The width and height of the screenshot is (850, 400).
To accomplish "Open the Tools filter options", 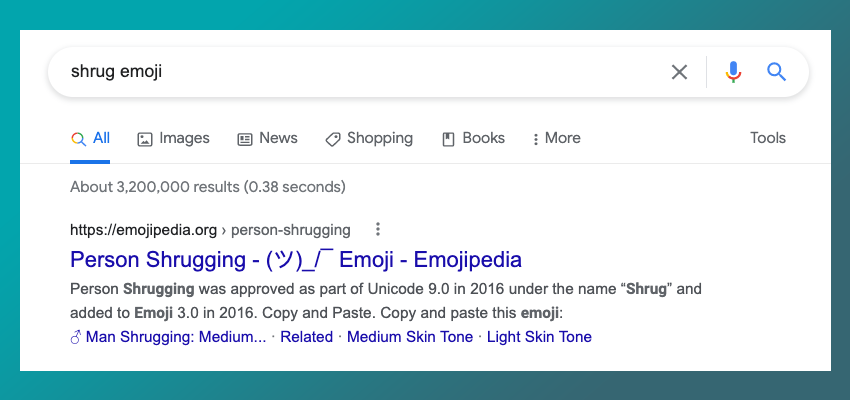I will [768, 138].
